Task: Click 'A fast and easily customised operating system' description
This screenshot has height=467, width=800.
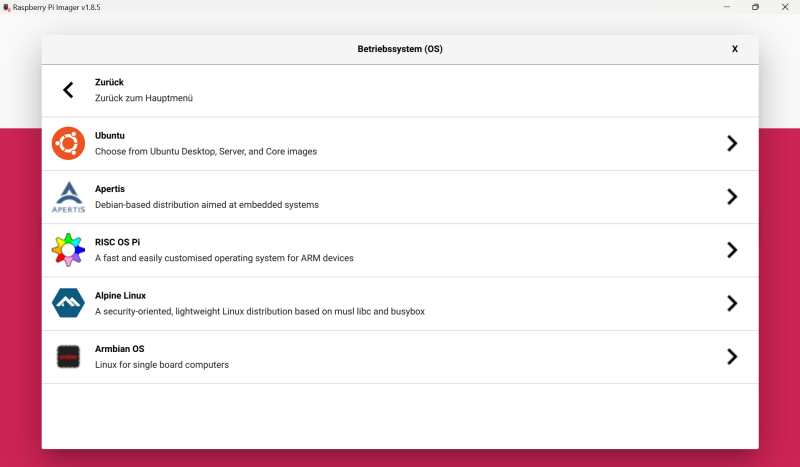Action: click(x=224, y=258)
